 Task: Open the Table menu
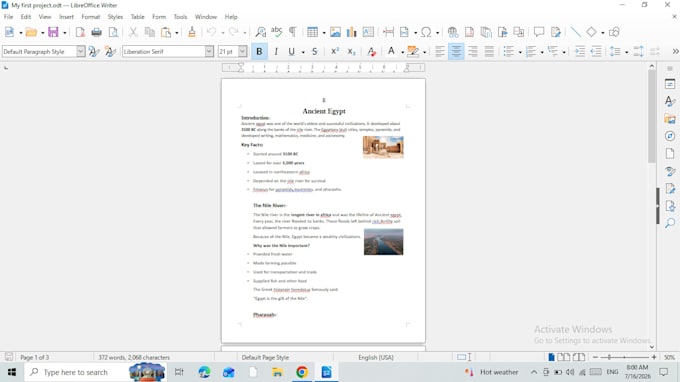point(137,17)
